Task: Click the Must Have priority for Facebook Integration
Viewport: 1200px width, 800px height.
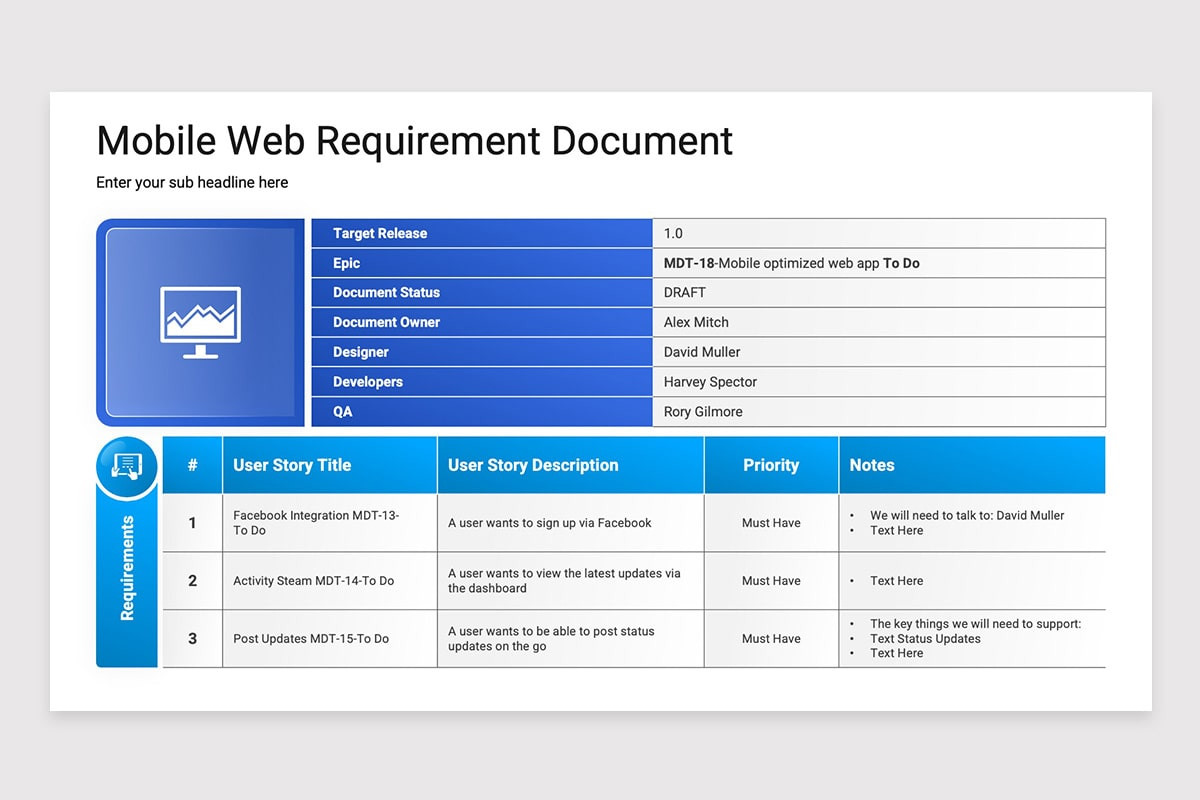Action: coord(771,523)
